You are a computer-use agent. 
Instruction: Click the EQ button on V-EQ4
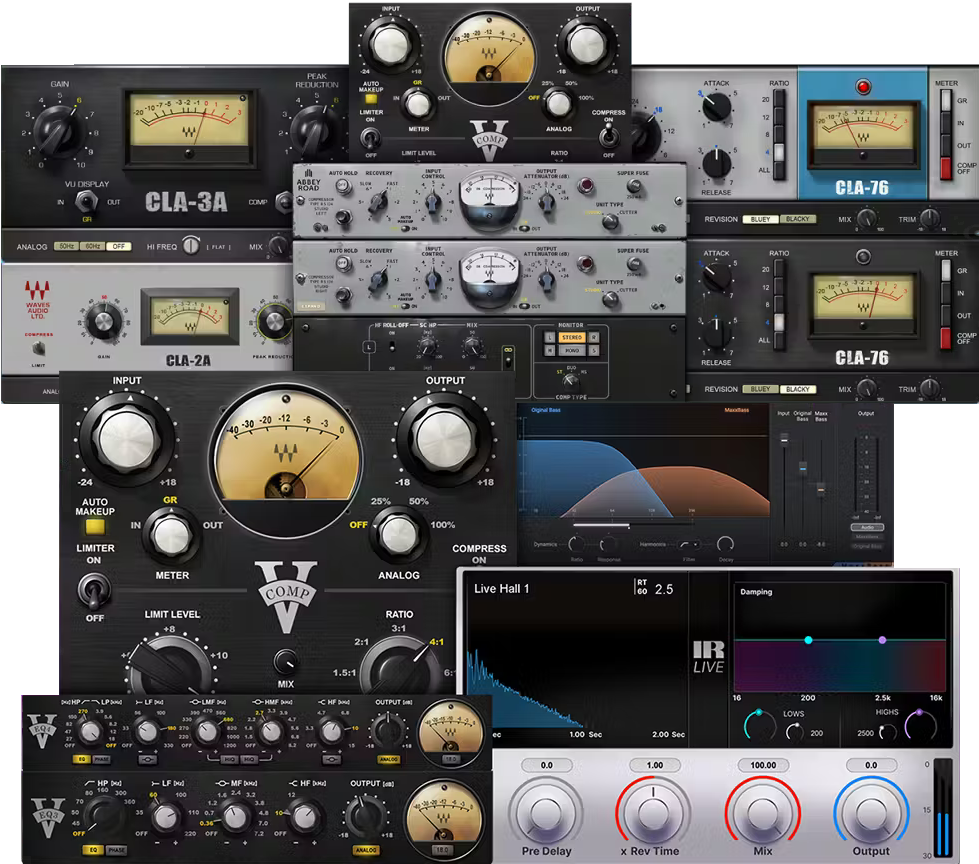[x=82, y=759]
